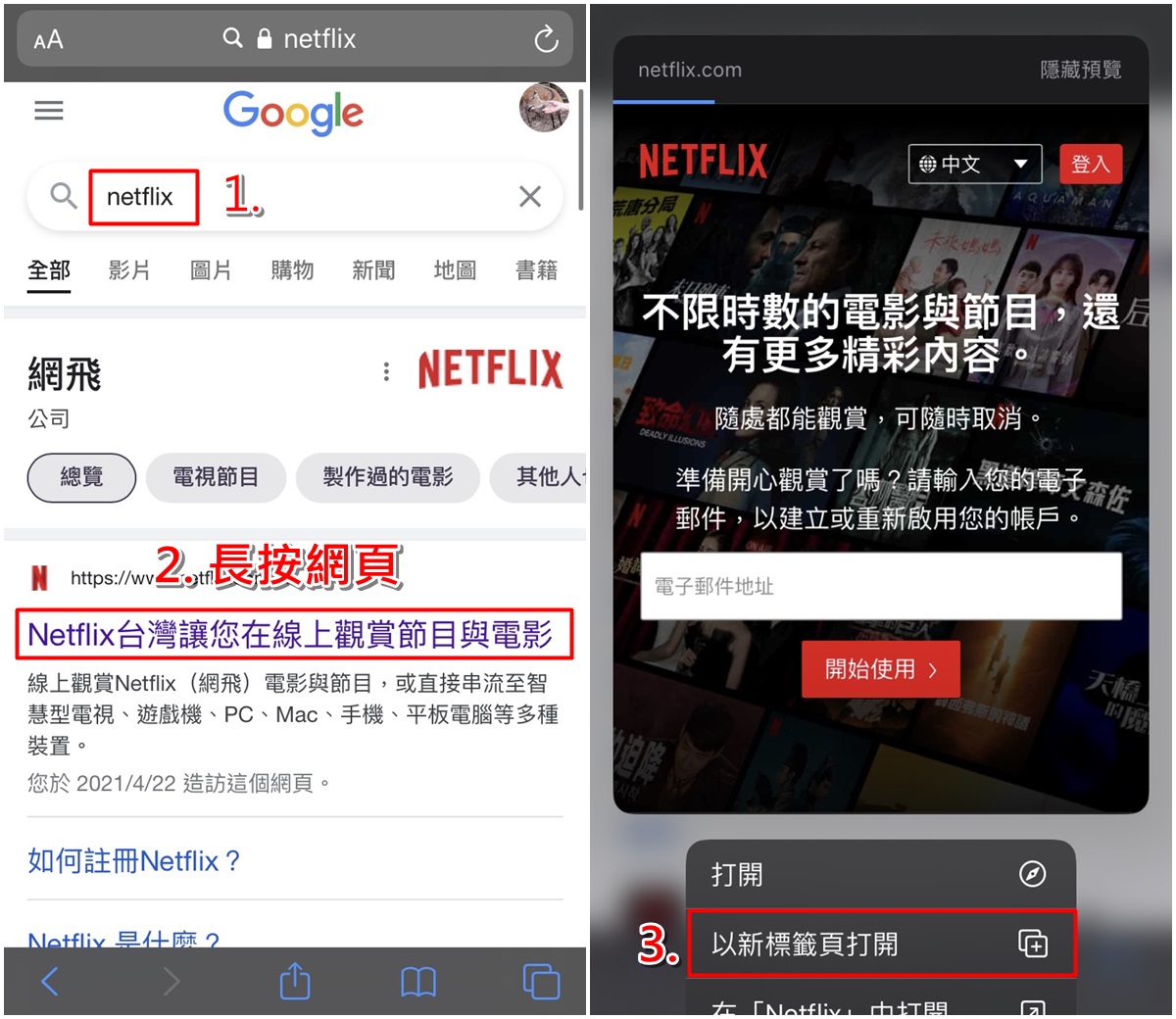Tap the 電子郵件地址 input field
The width and height of the screenshot is (1176, 1019).
pyautogui.click(x=881, y=586)
